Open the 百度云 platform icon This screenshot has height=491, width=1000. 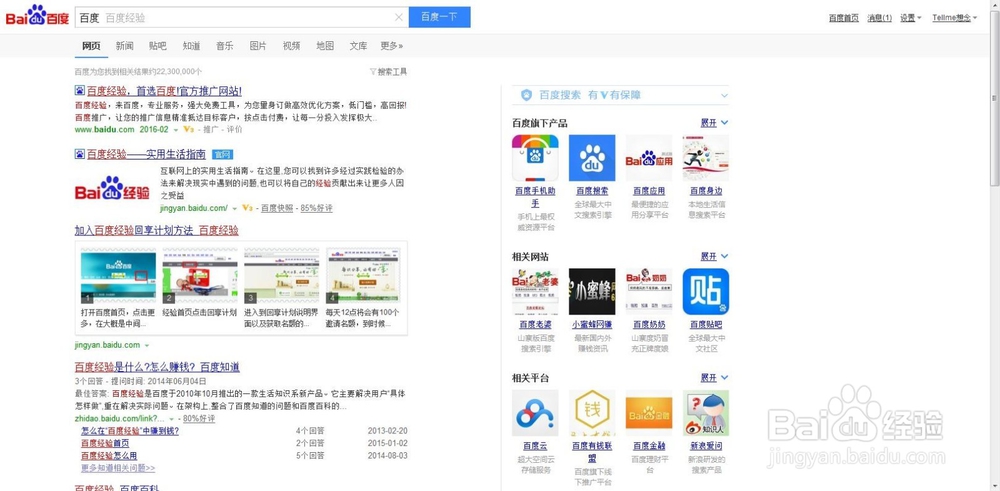point(535,413)
